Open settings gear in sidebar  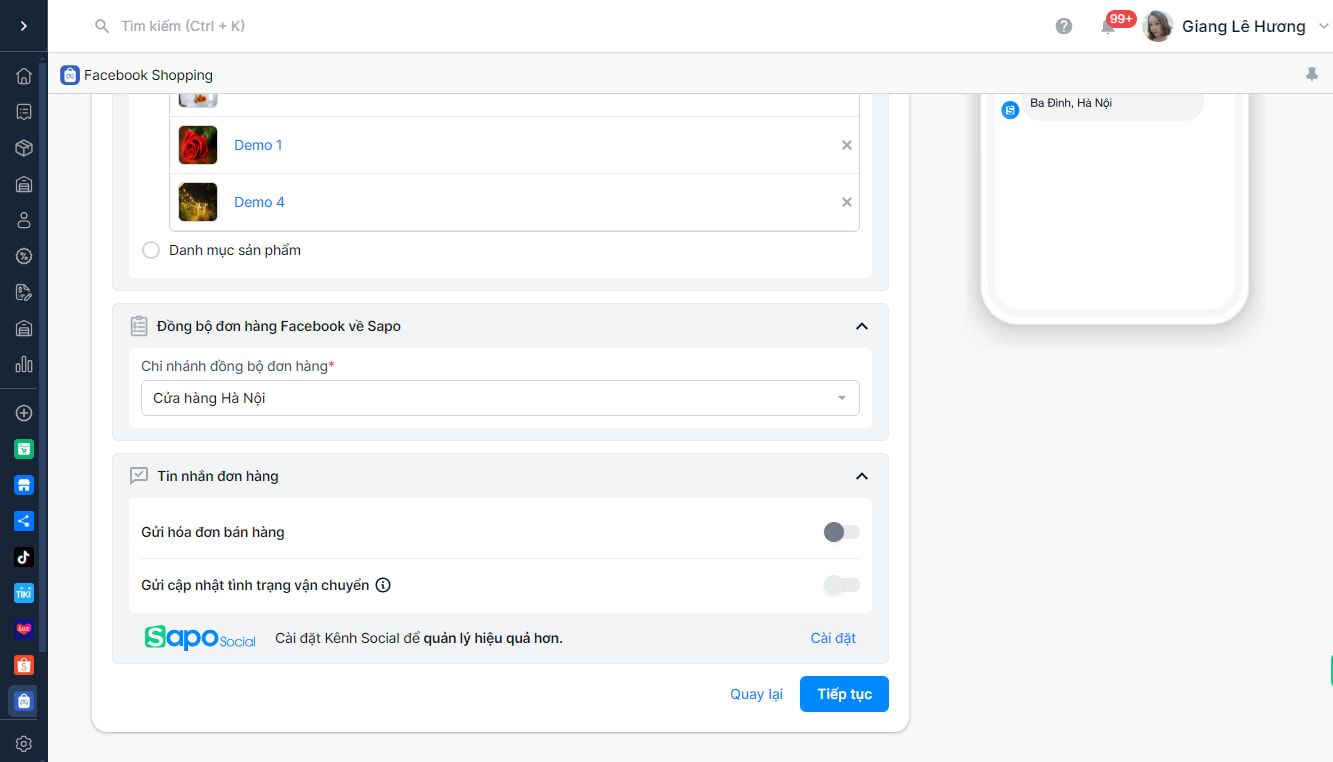(24, 744)
